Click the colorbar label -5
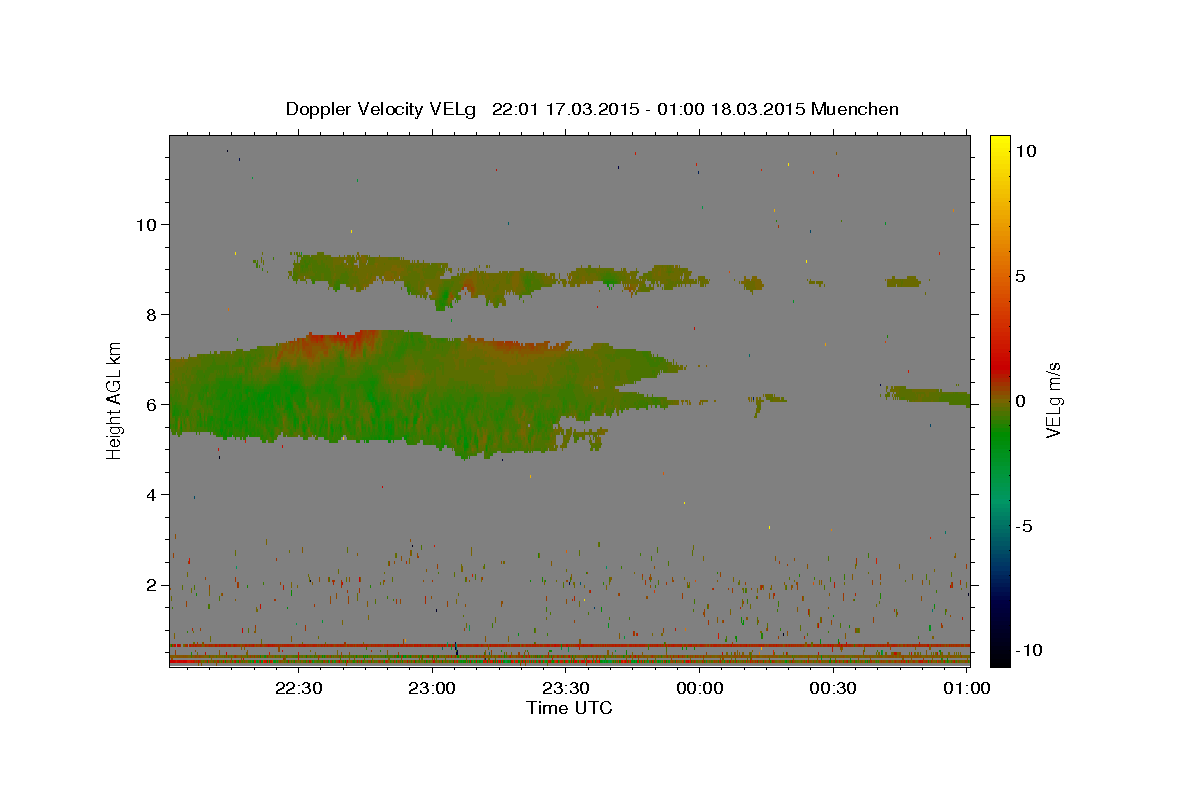Image resolution: width=1200 pixels, height=800 pixels. tap(1024, 525)
